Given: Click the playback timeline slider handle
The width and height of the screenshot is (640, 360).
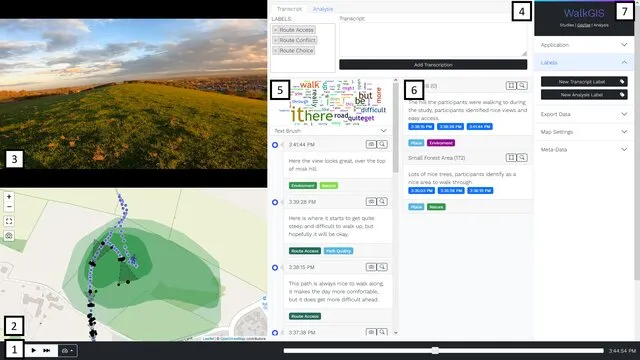Looking at the screenshot, I should [x=436, y=350].
